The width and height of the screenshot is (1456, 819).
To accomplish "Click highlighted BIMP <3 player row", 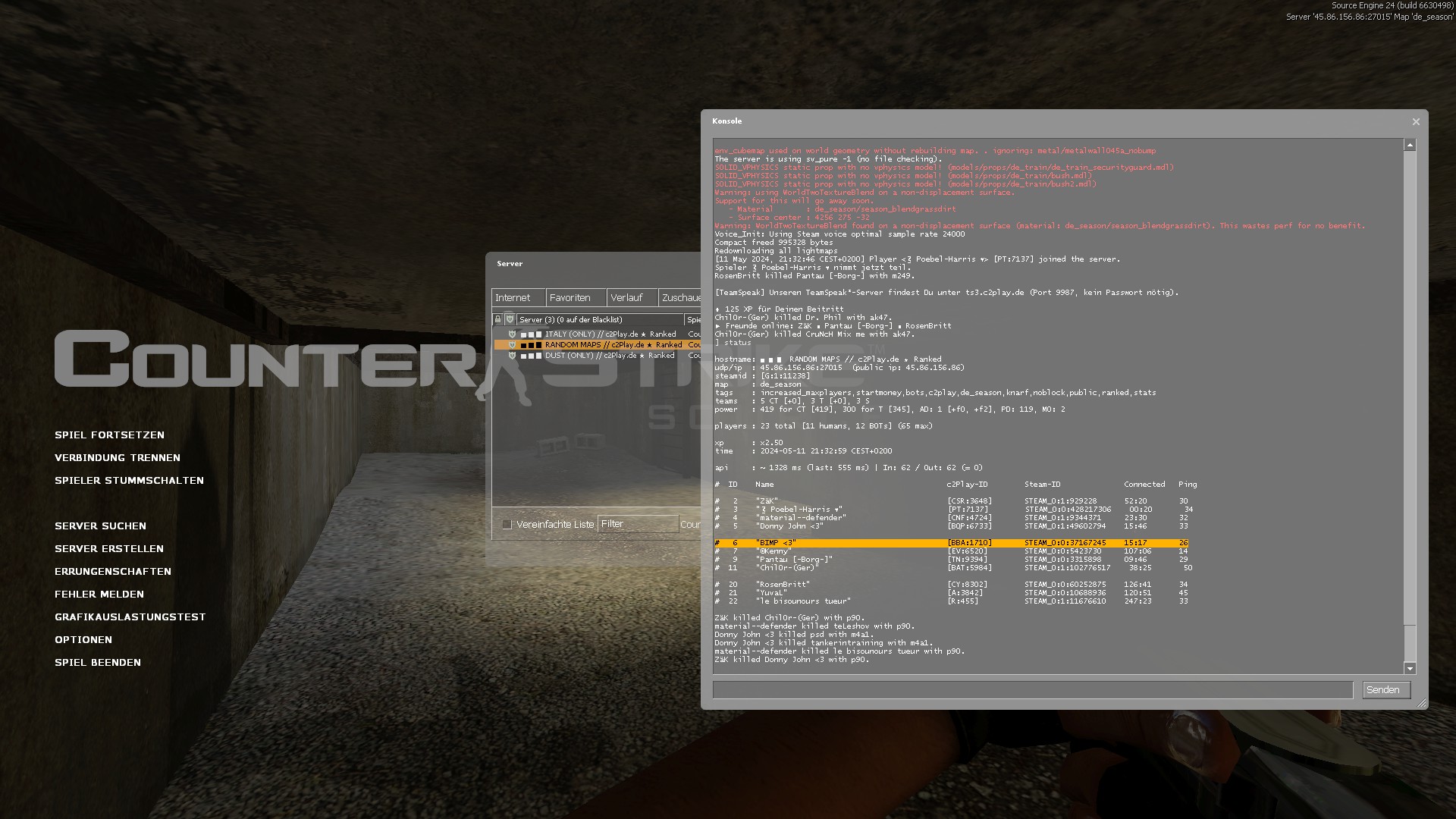I will point(951,543).
